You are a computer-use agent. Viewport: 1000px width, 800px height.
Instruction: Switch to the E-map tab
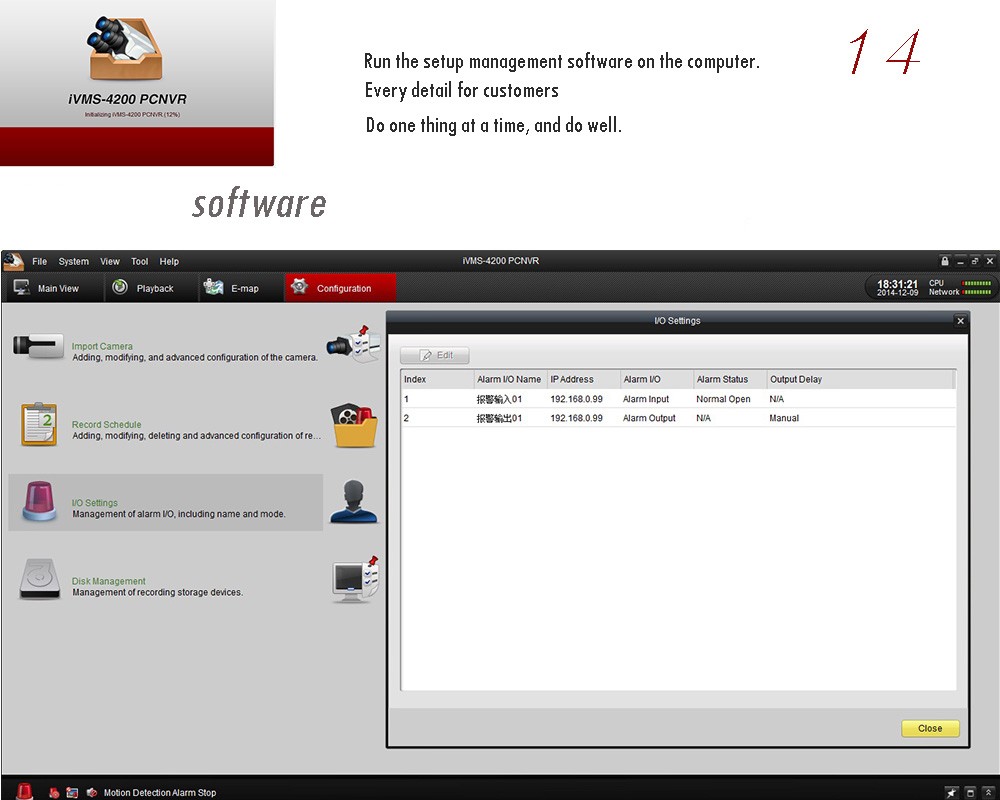pyautogui.click(x=233, y=288)
